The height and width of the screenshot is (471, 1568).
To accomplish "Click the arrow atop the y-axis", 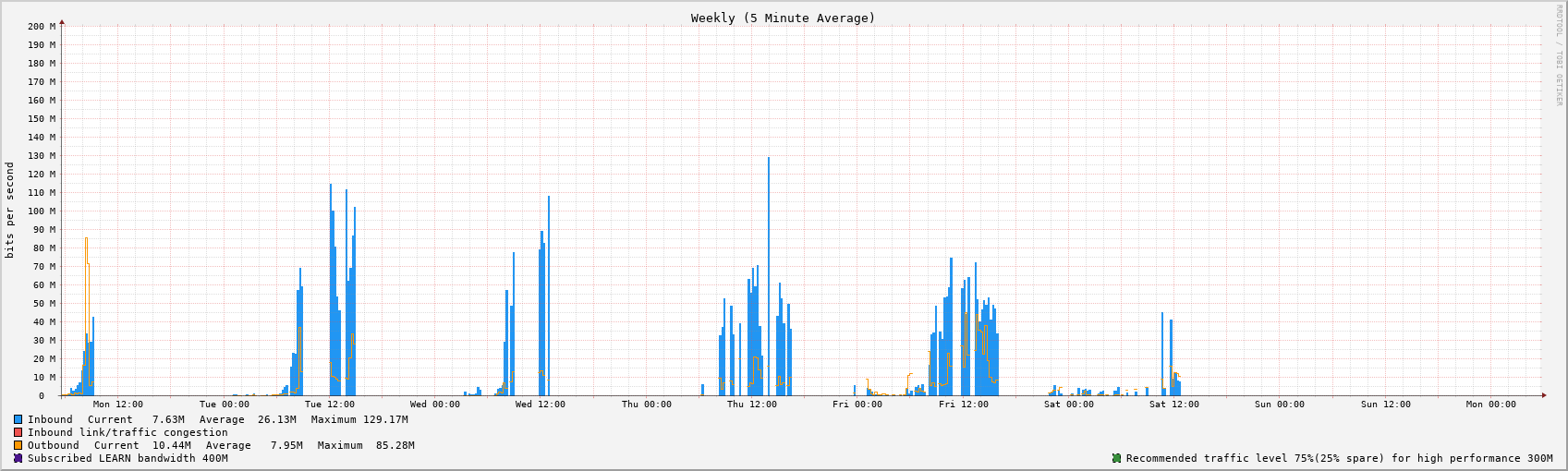I will (62, 21).
